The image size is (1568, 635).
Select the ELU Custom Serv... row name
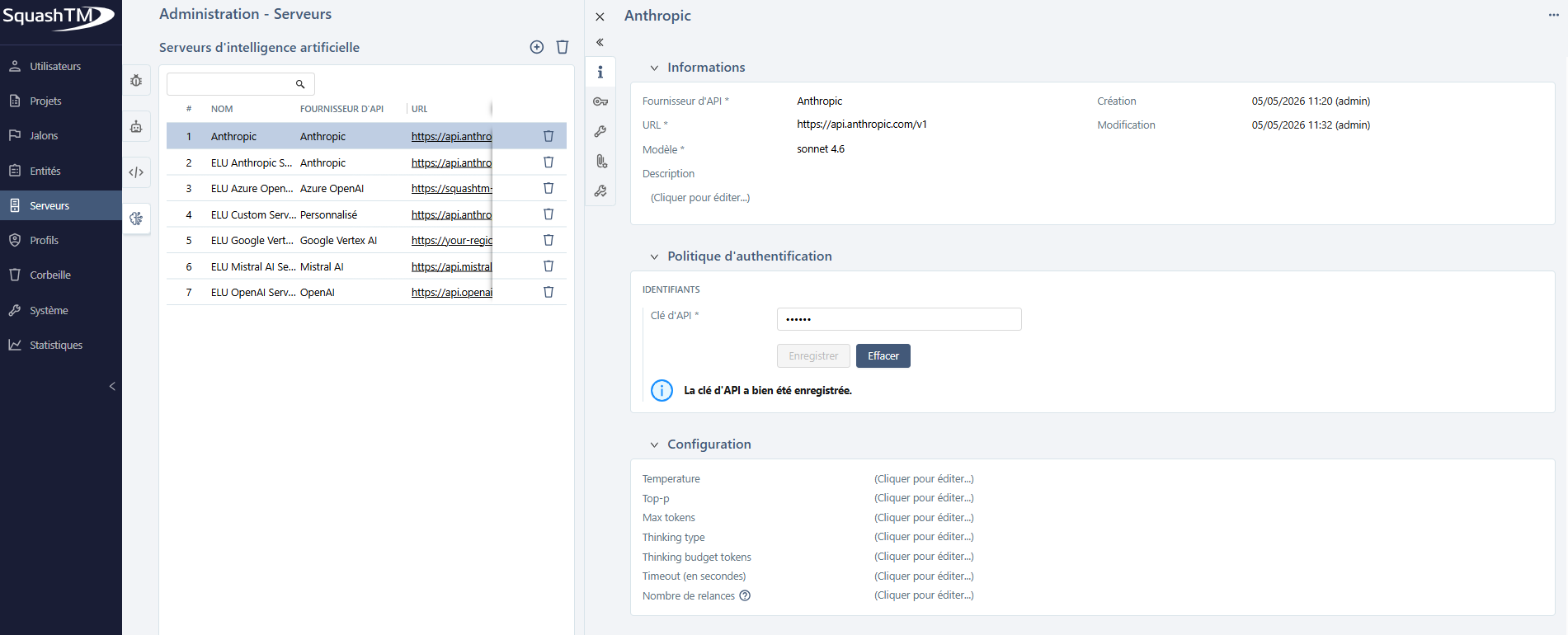tap(253, 214)
